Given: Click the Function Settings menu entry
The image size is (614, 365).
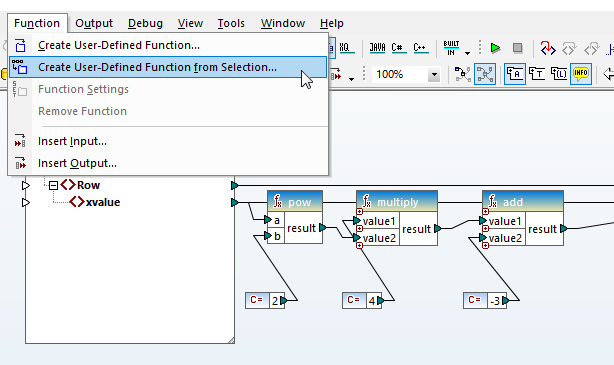Looking at the screenshot, I should tap(168, 89).
